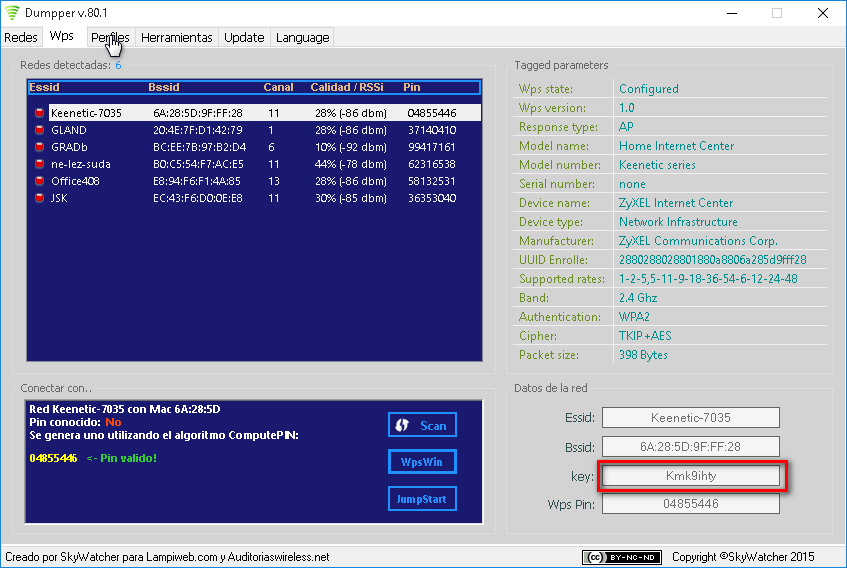Click the WpsWin button
This screenshot has width=847, height=568.
coord(422,461)
